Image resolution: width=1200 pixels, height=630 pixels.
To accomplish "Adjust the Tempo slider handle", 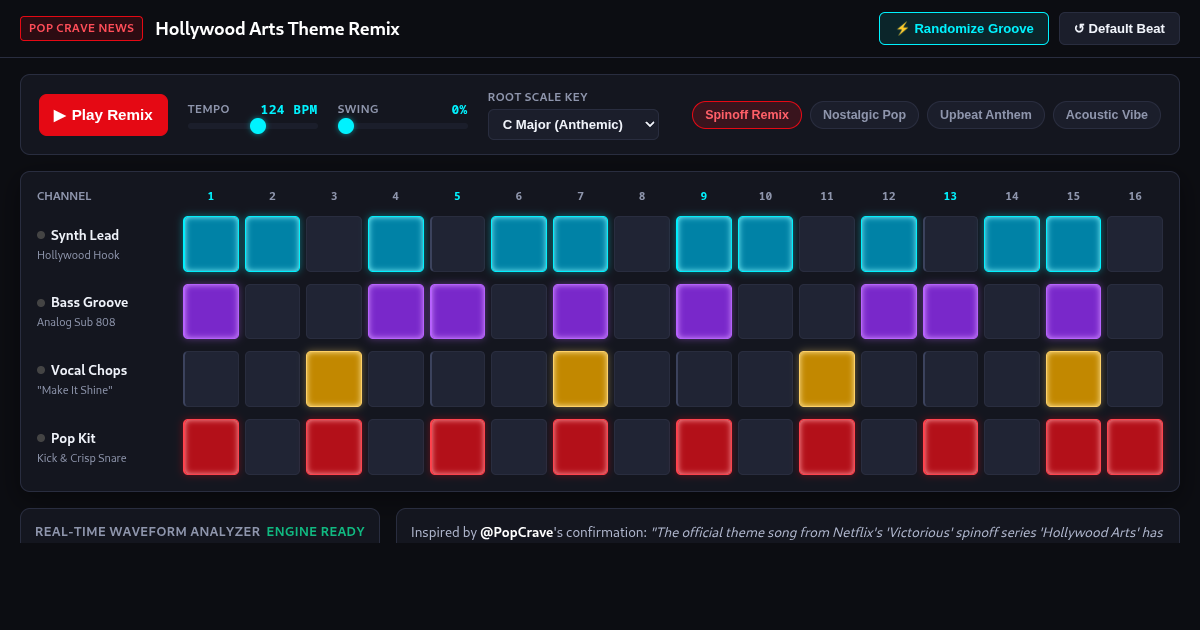I will click(x=258, y=126).
